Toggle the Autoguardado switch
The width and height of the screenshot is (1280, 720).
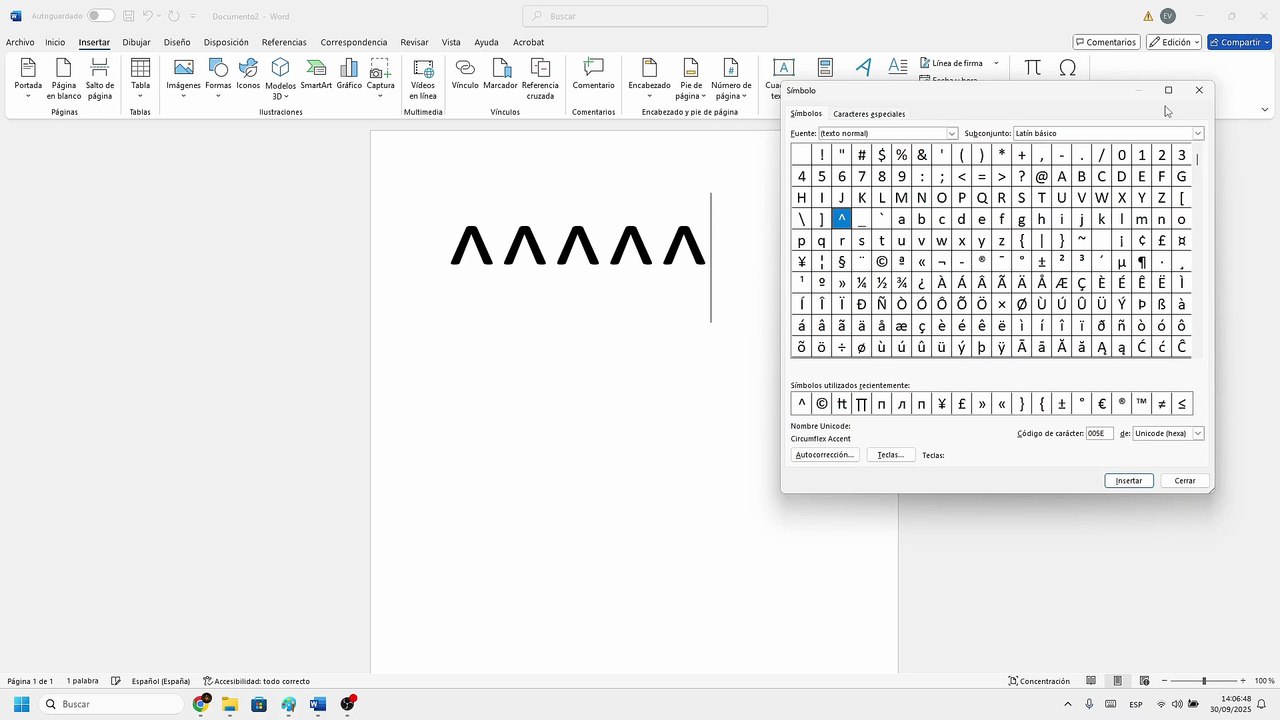click(x=100, y=16)
